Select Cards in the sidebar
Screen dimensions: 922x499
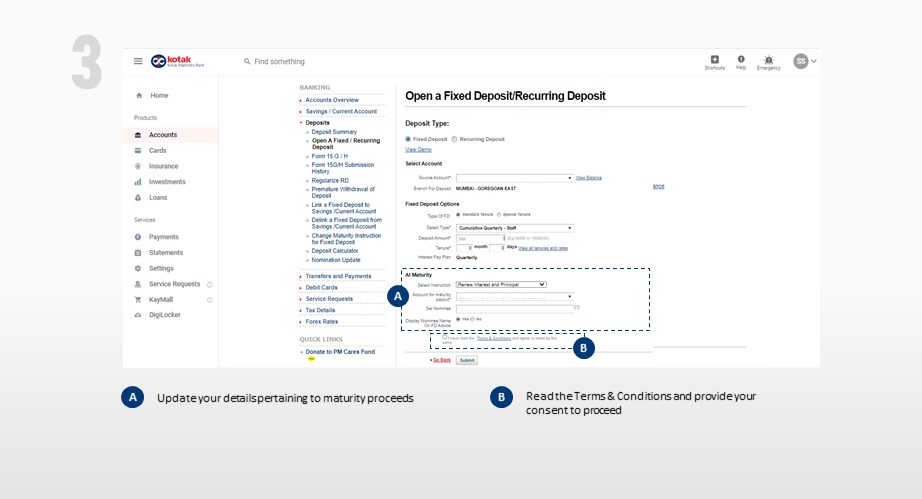coord(158,150)
